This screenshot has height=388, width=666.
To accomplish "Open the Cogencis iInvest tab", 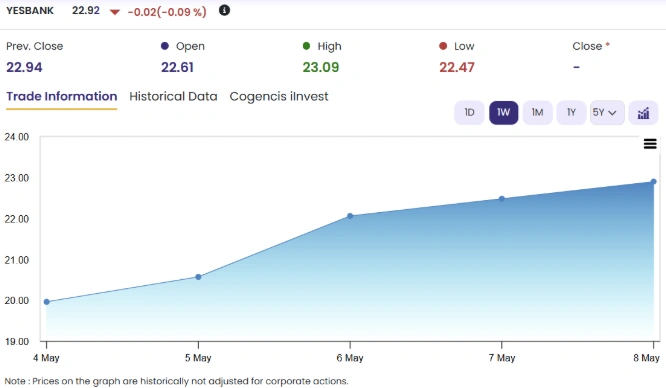I will 279,96.
